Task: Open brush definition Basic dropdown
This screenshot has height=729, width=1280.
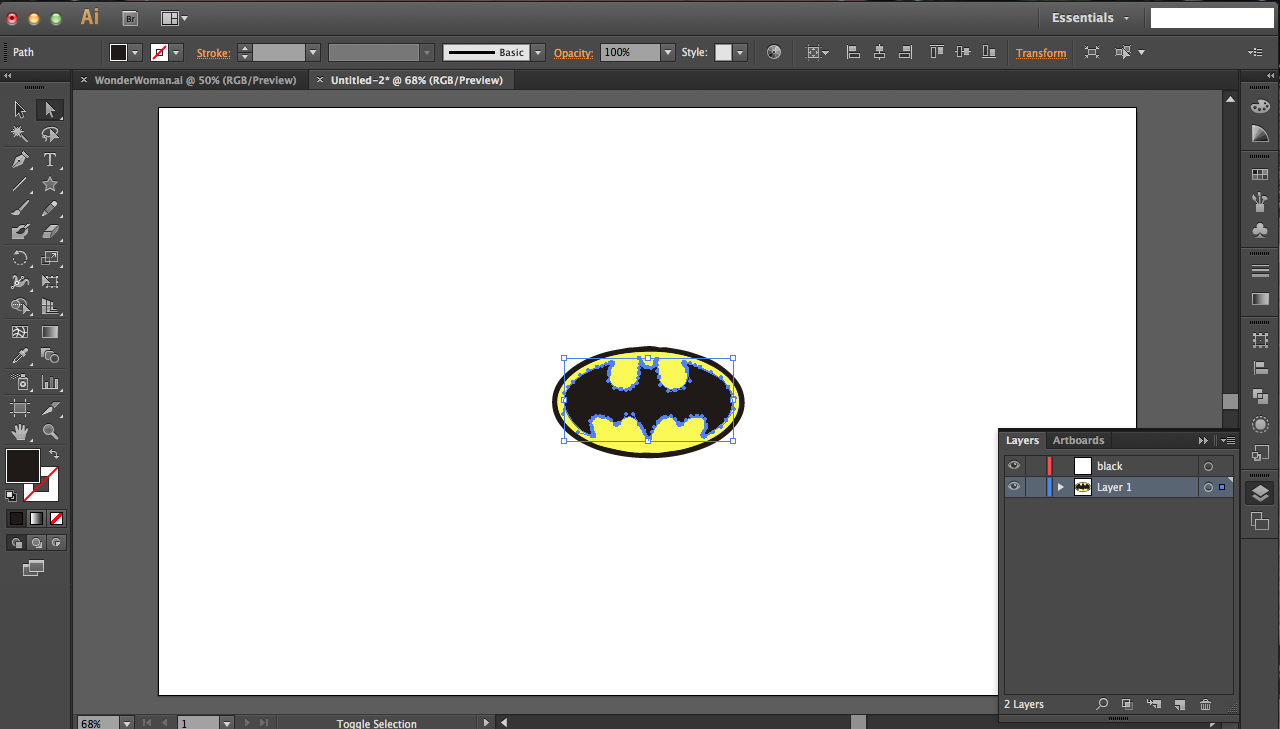Action: (x=538, y=52)
